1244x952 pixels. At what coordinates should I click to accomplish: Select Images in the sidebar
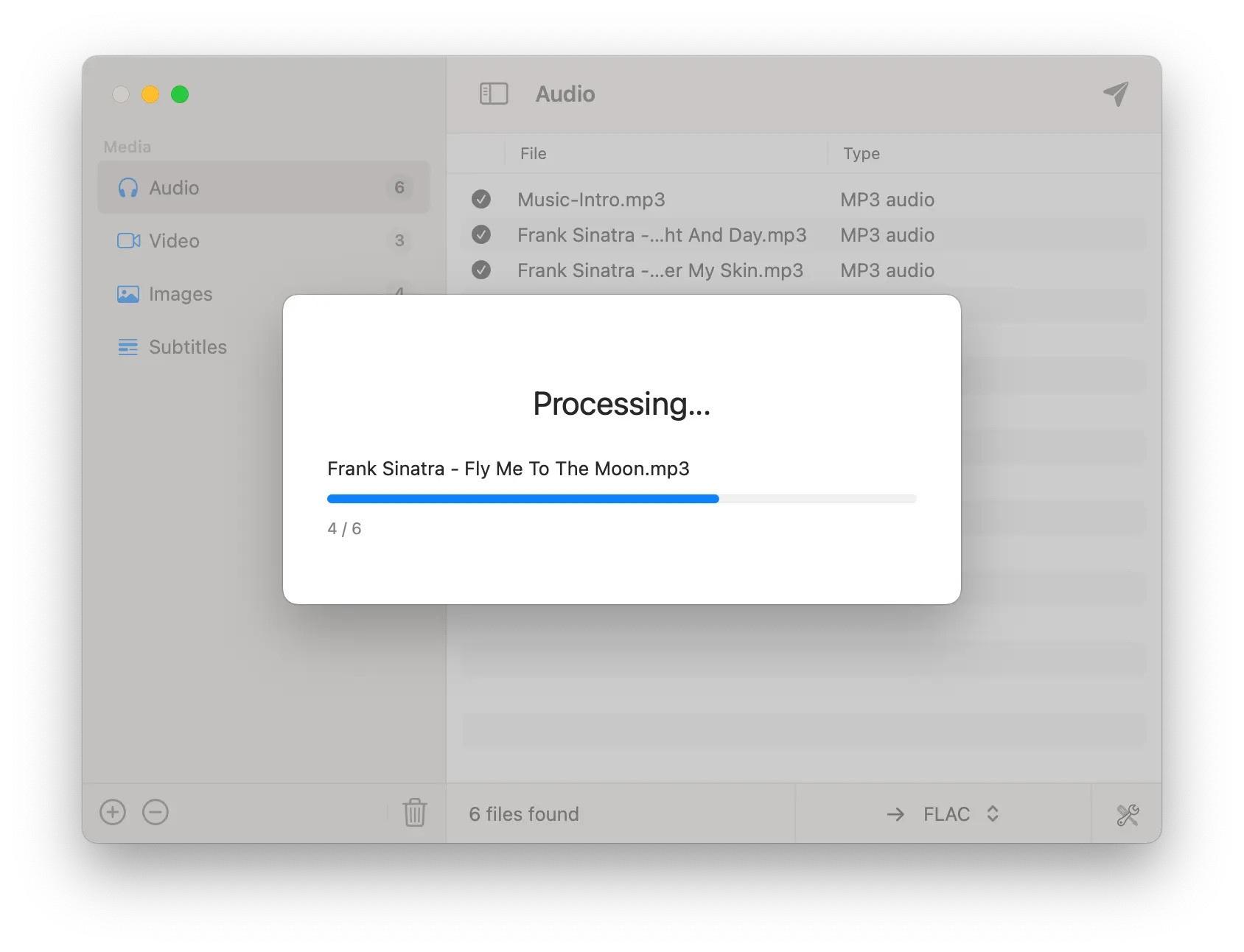click(181, 294)
